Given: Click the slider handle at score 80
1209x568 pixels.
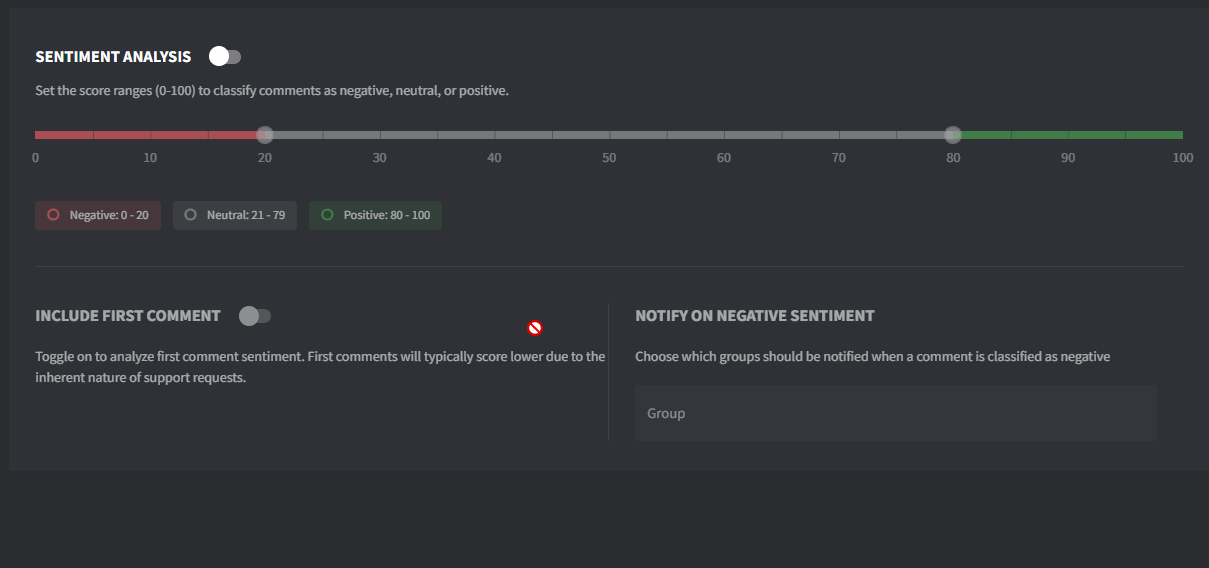Looking at the screenshot, I should [x=953, y=135].
